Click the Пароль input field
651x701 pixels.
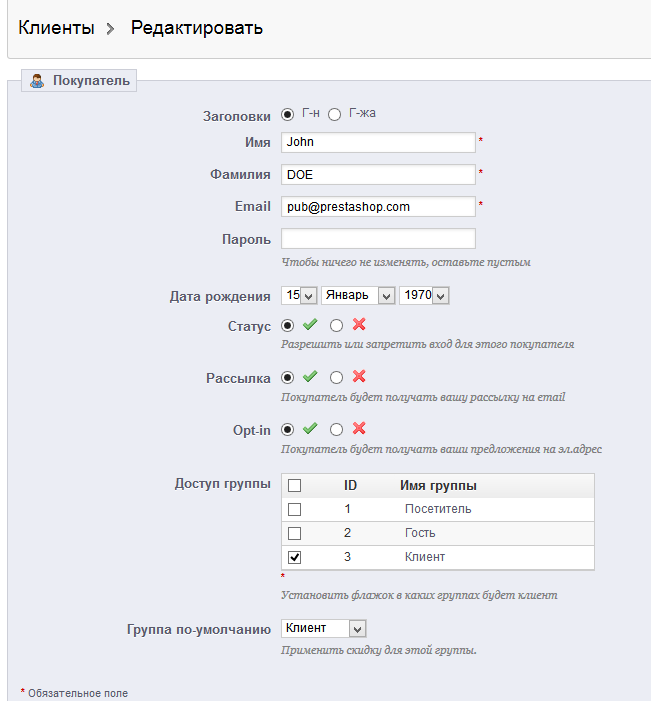pyautogui.click(x=378, y=239)
